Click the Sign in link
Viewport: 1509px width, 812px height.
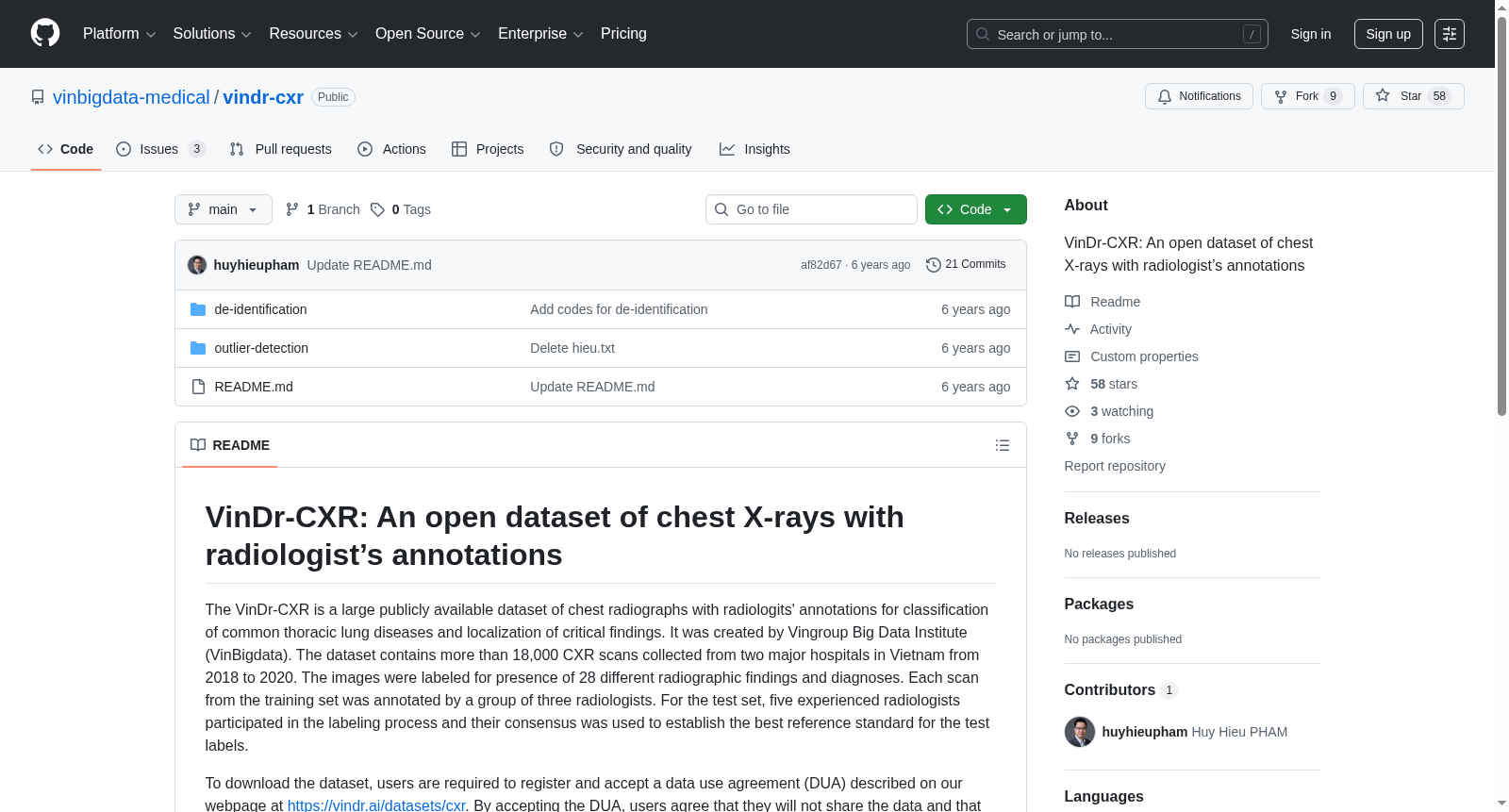[x=1311, y=34]
